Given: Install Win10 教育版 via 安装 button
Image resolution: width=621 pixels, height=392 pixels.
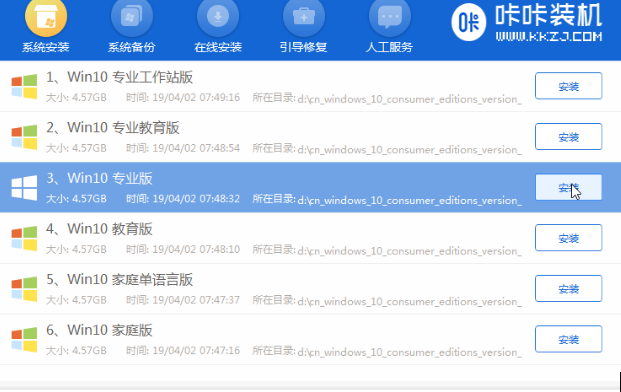Looking at the screenshot, I should [568, 238].
